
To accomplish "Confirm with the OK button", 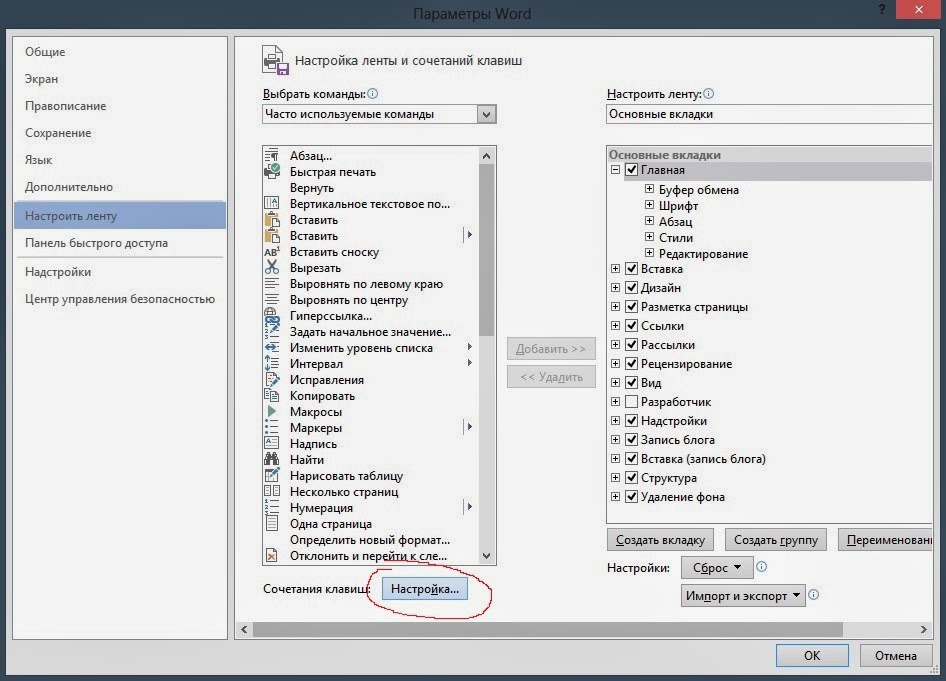I will [x=812, y=656].
